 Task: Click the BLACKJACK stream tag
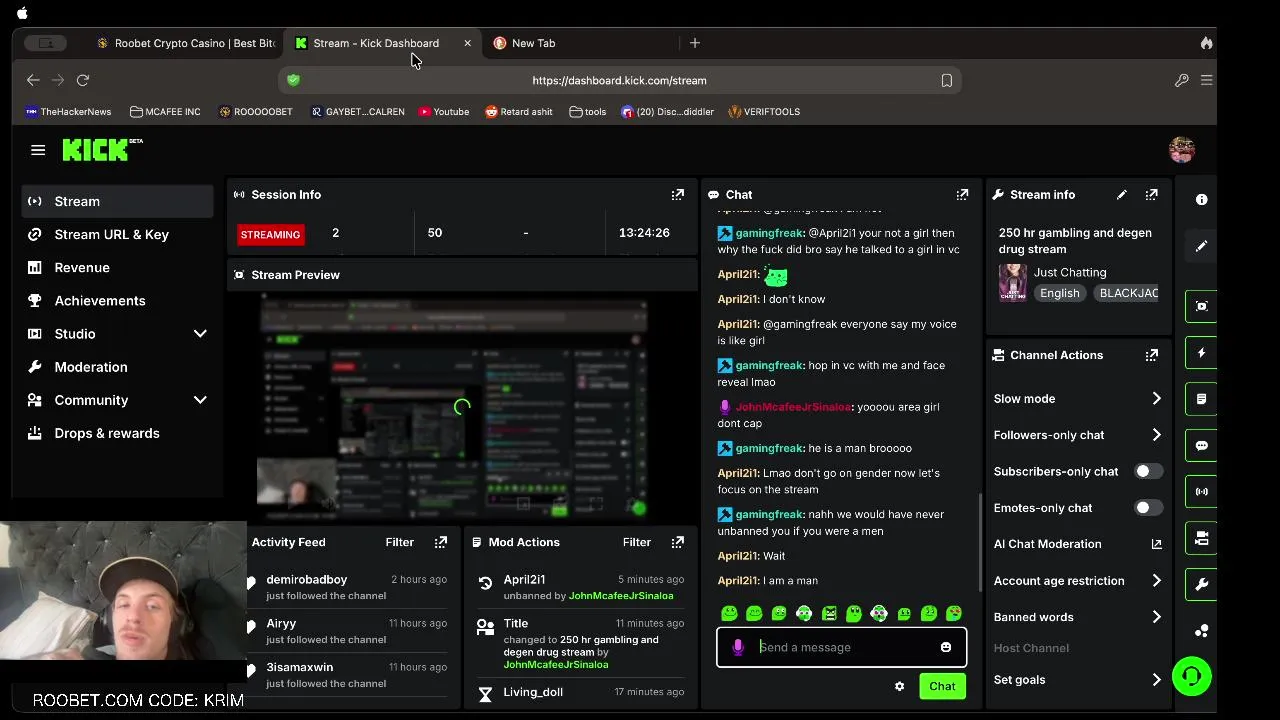[x=1128, y=293]
